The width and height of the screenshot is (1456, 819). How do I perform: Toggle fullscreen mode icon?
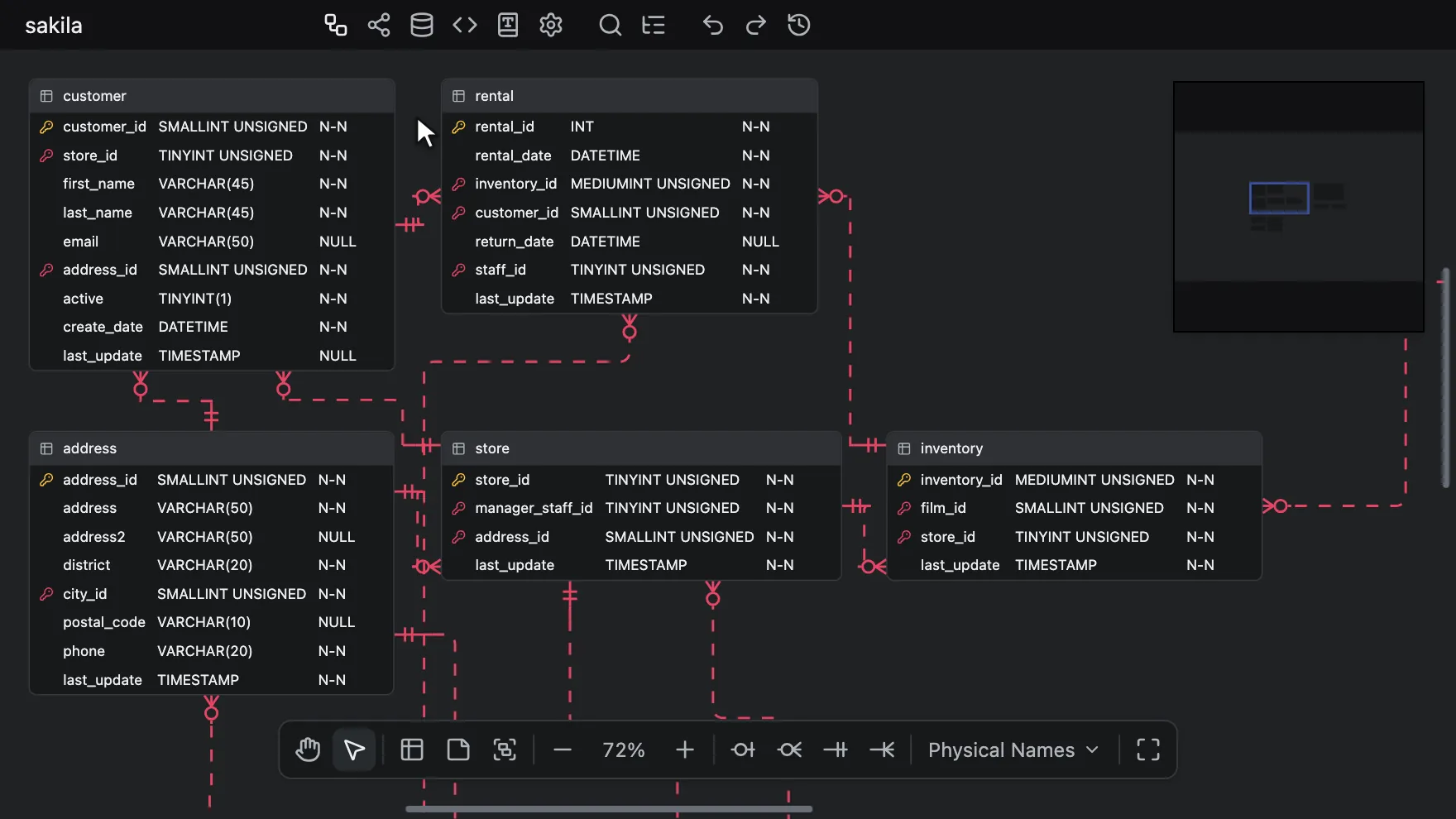[1148, 750]
